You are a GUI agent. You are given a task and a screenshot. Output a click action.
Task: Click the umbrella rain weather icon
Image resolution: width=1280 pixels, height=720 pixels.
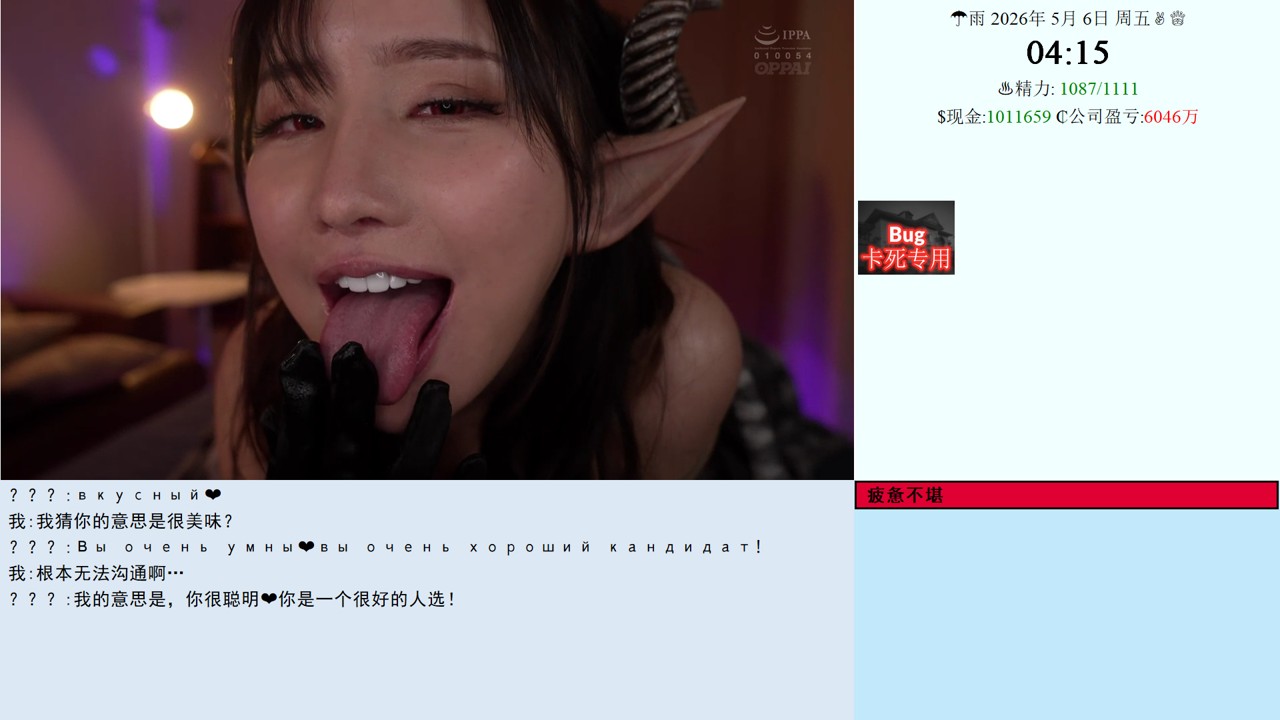point(958,18)
